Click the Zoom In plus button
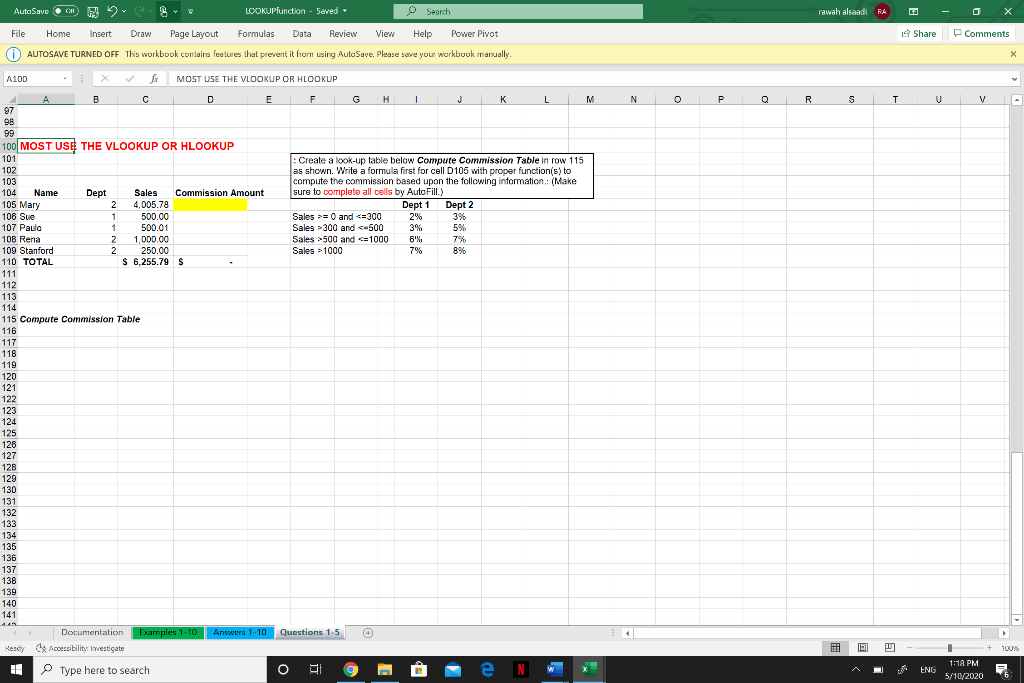Viewport: 1024px width, 683px height. pos(989,648)
